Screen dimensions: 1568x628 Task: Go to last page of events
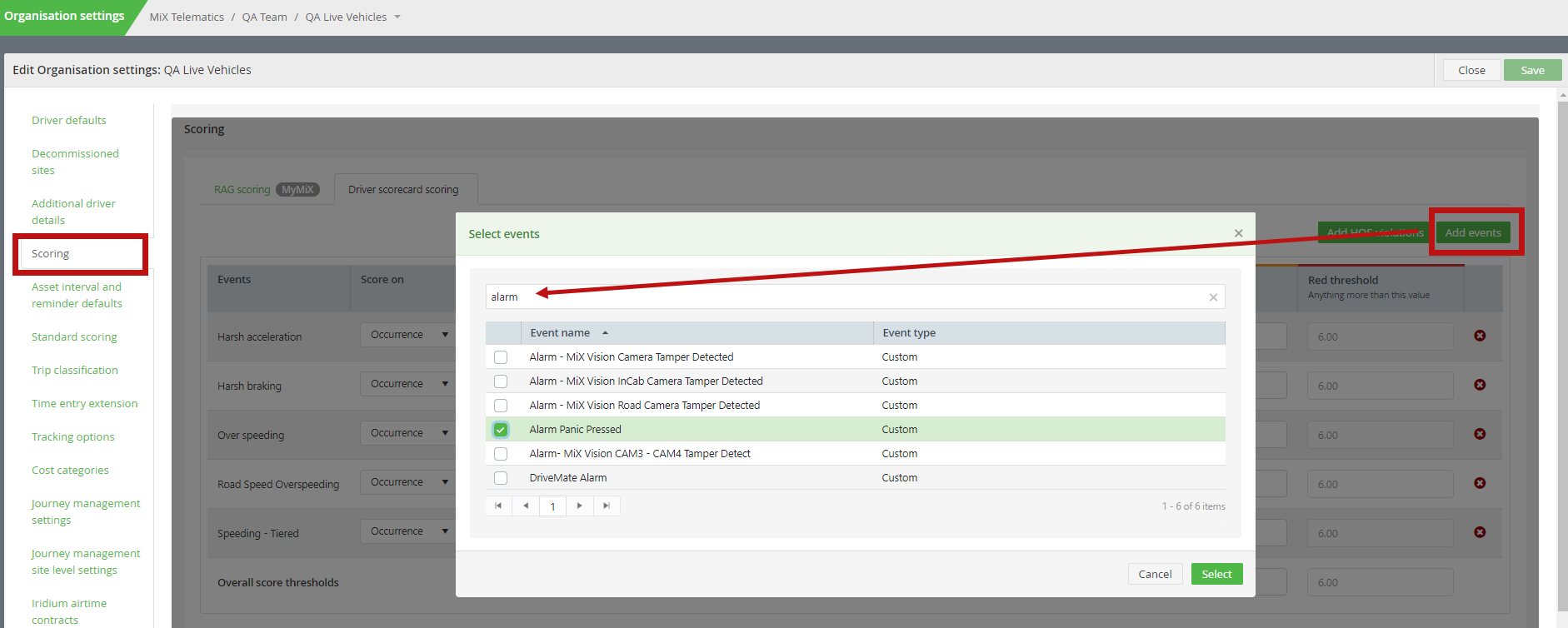point(607,506)
